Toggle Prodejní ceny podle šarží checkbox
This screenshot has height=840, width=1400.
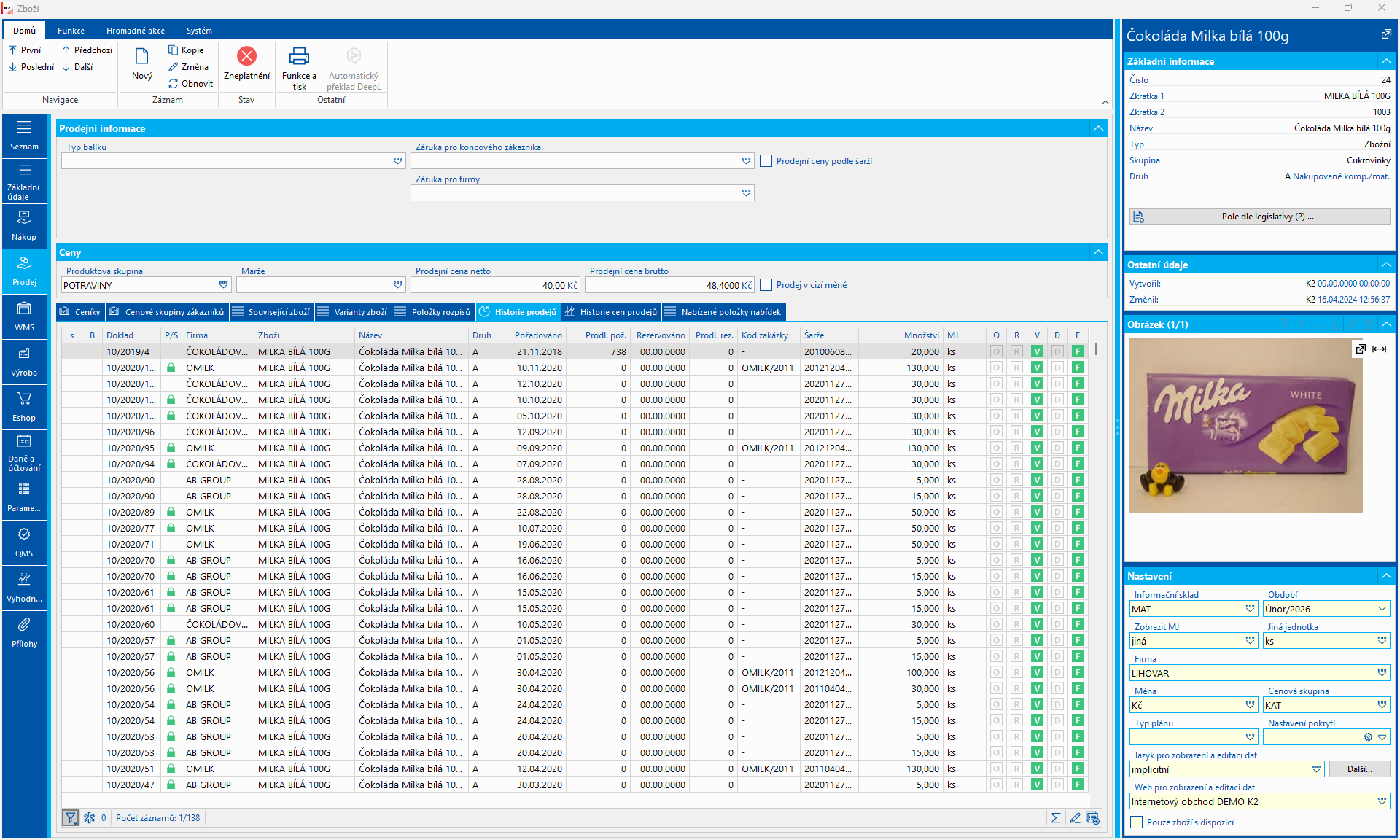766,161
